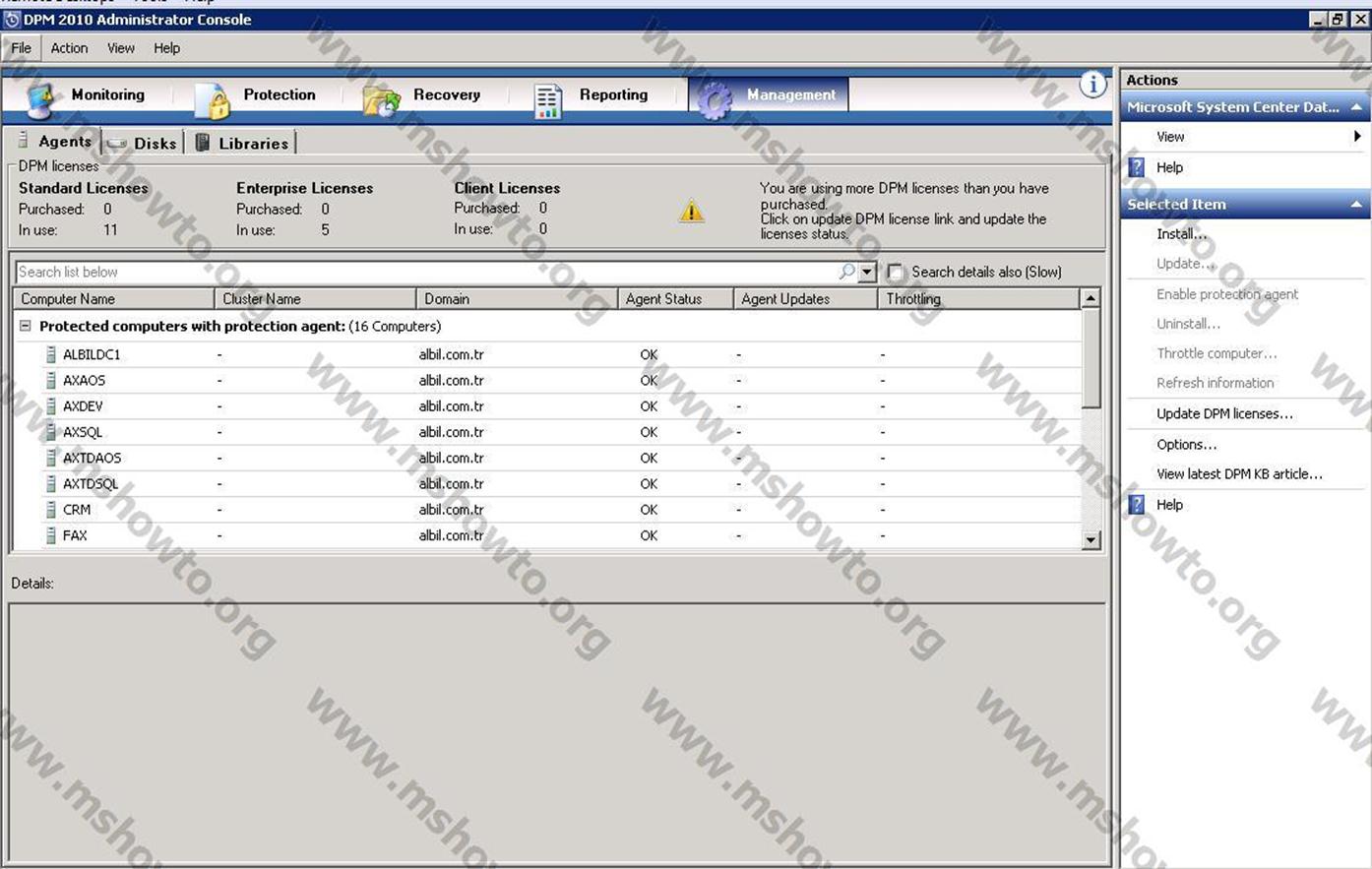Click Enable protection agent action
This screenshot has height=869, width=1372.
point(1226,294)
